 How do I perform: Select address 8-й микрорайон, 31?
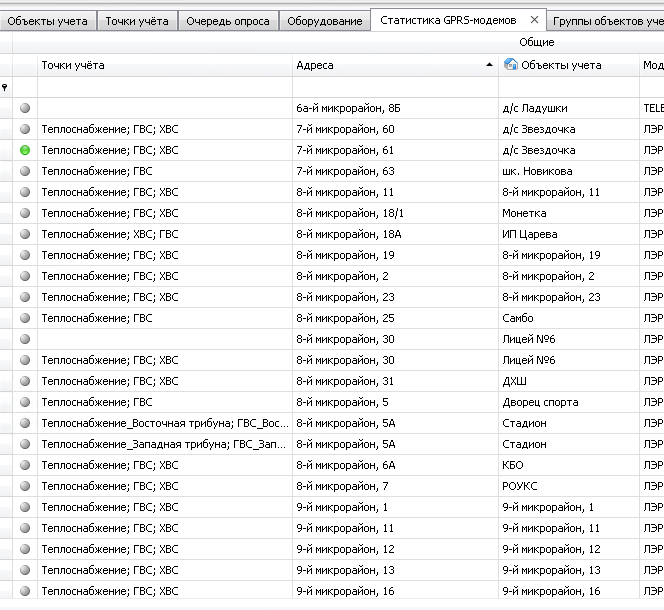(x=396, y=381)
